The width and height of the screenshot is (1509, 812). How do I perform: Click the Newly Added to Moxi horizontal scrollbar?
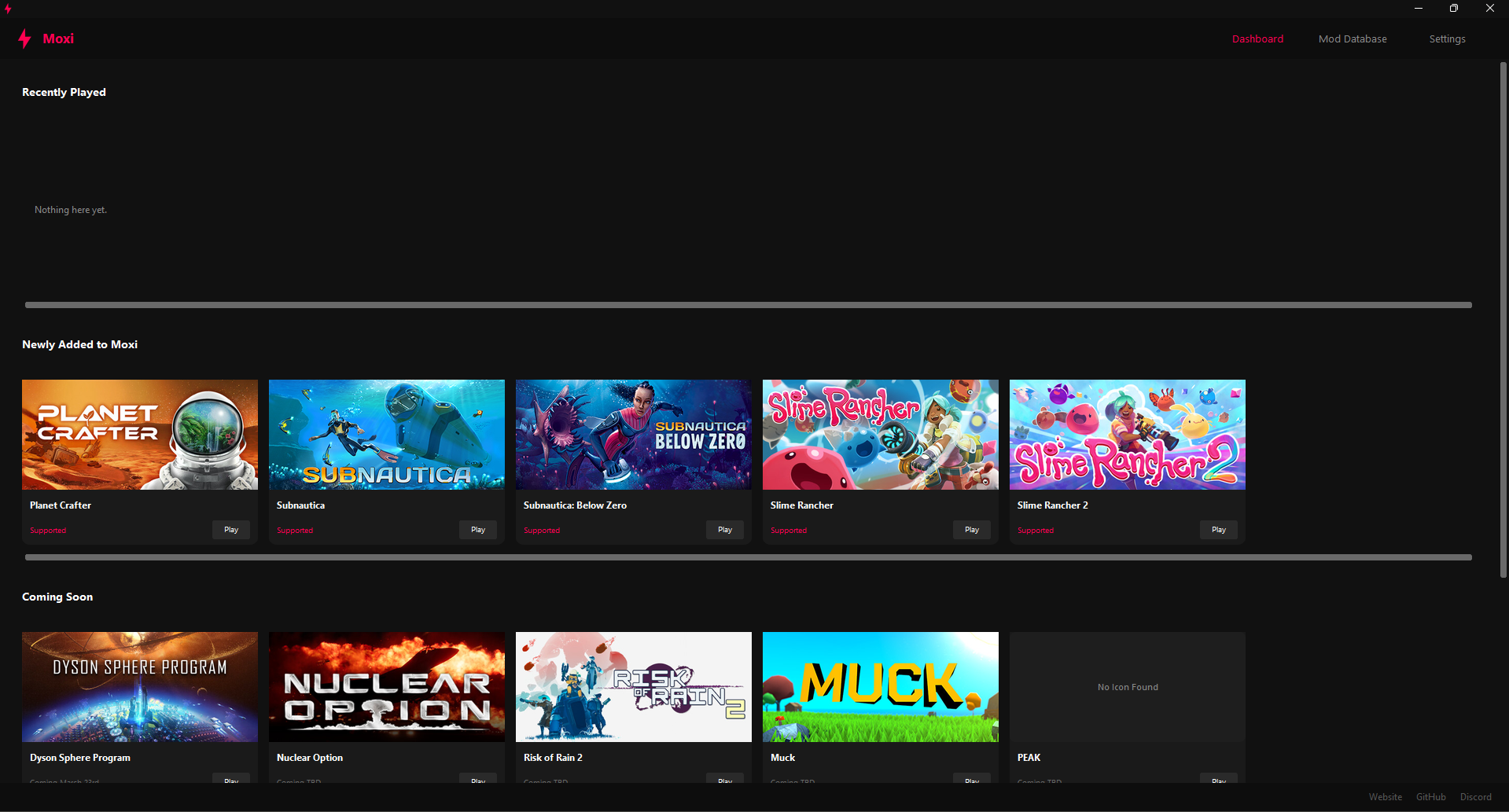(x=749, y=557)
